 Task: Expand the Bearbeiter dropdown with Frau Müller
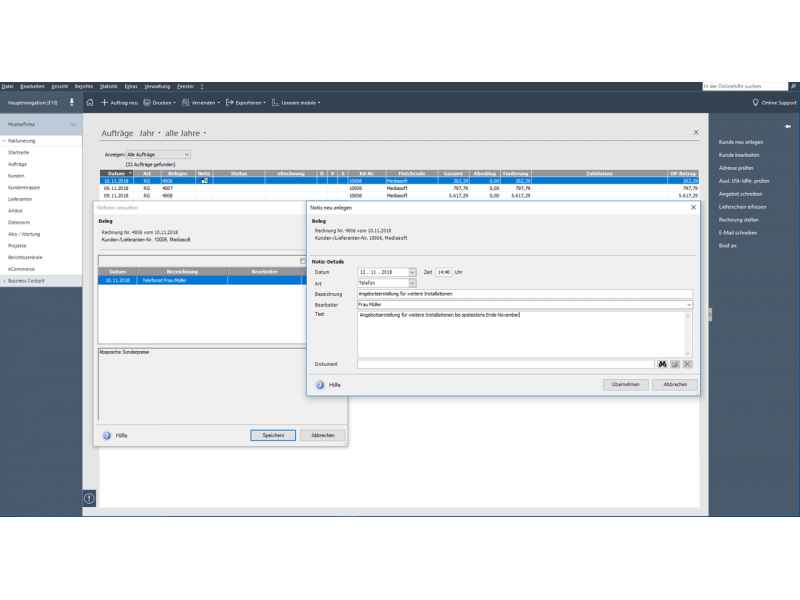coord(689,305)
